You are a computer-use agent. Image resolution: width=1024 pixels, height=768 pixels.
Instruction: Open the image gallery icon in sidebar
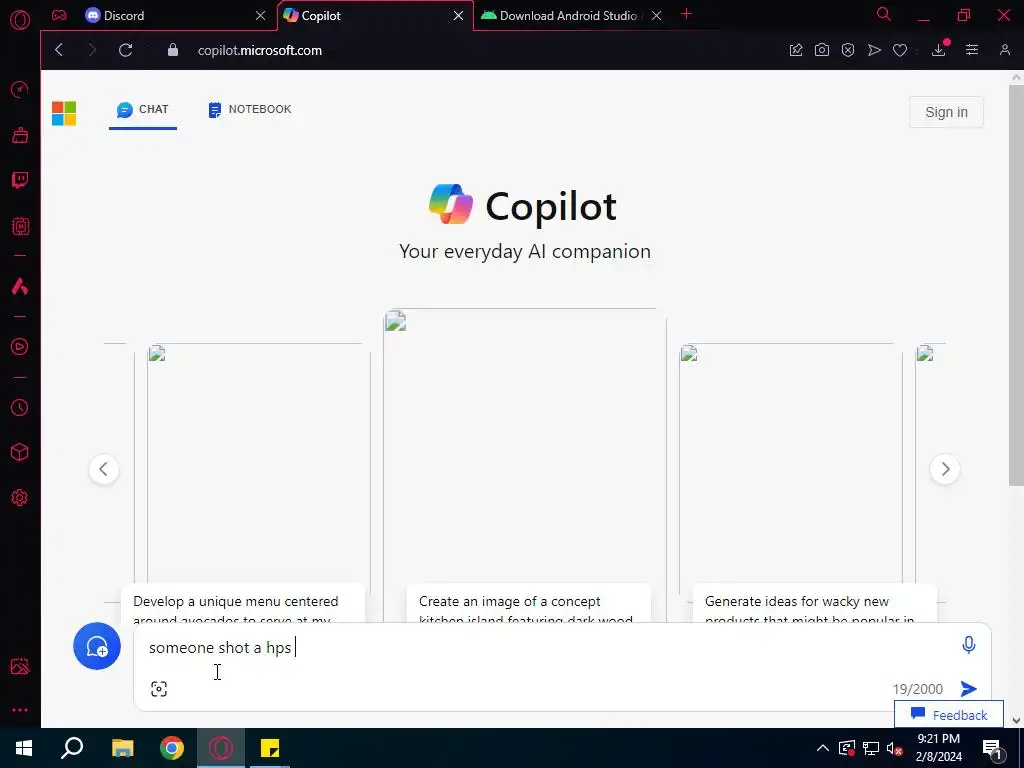20,666
